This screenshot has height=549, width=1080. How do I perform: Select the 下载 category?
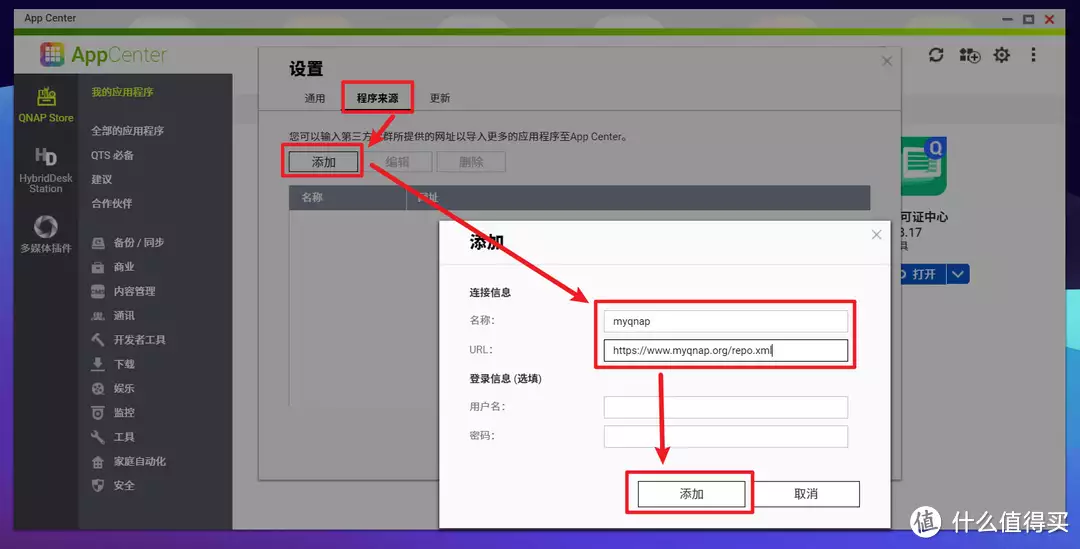113,364
